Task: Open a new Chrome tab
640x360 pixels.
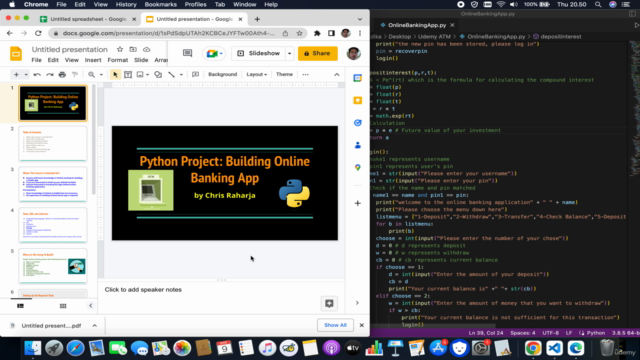Action: 257,19
